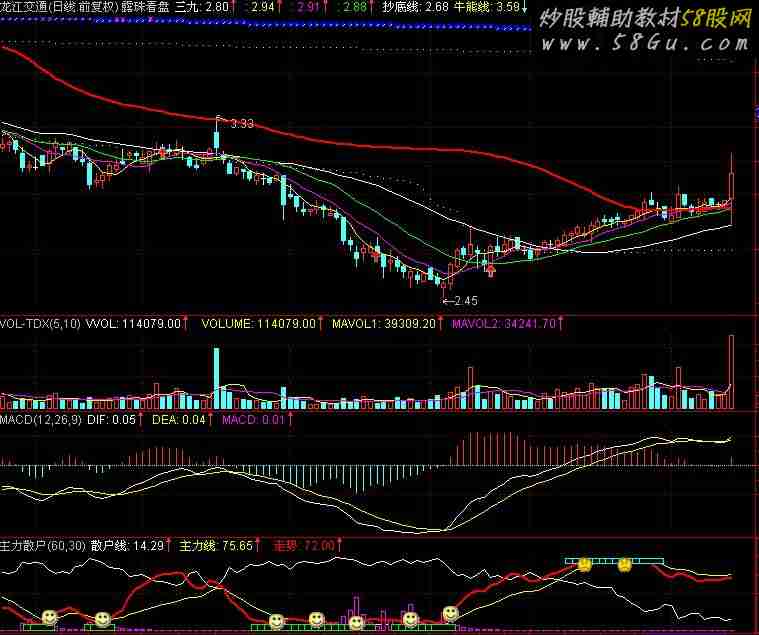Viewport: 759px width, 635px height.
Task: Click the 2.45 low price label
Action: [466, 301]
